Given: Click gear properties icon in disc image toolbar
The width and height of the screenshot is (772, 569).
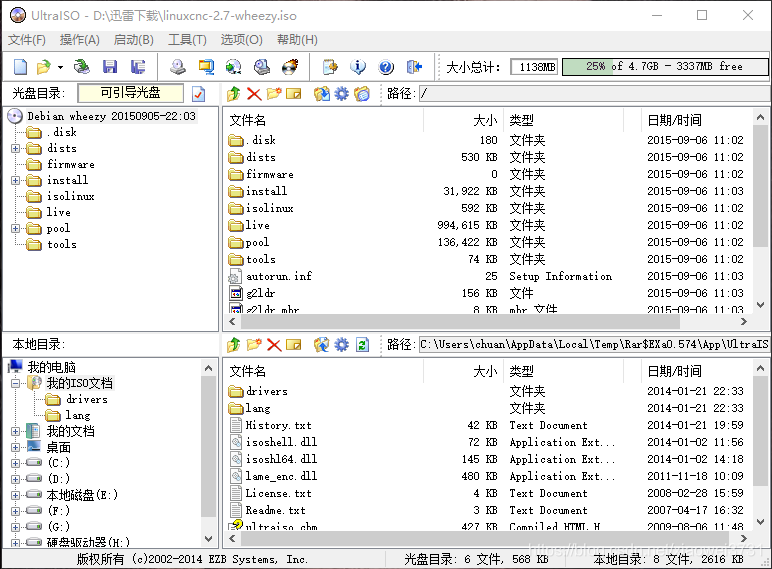Looking at the screenshot, I should click(x=342, y=94).
